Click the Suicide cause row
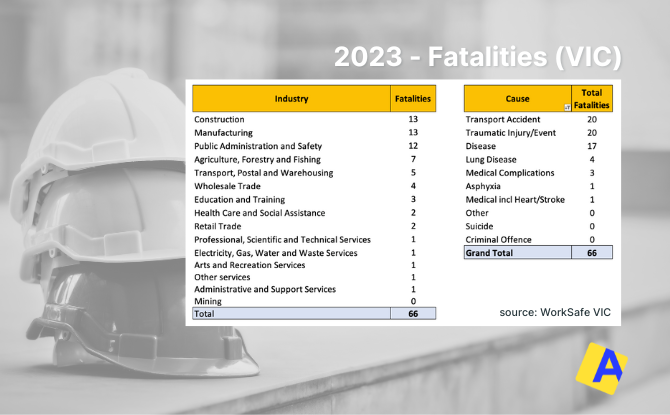 [538, 226]
